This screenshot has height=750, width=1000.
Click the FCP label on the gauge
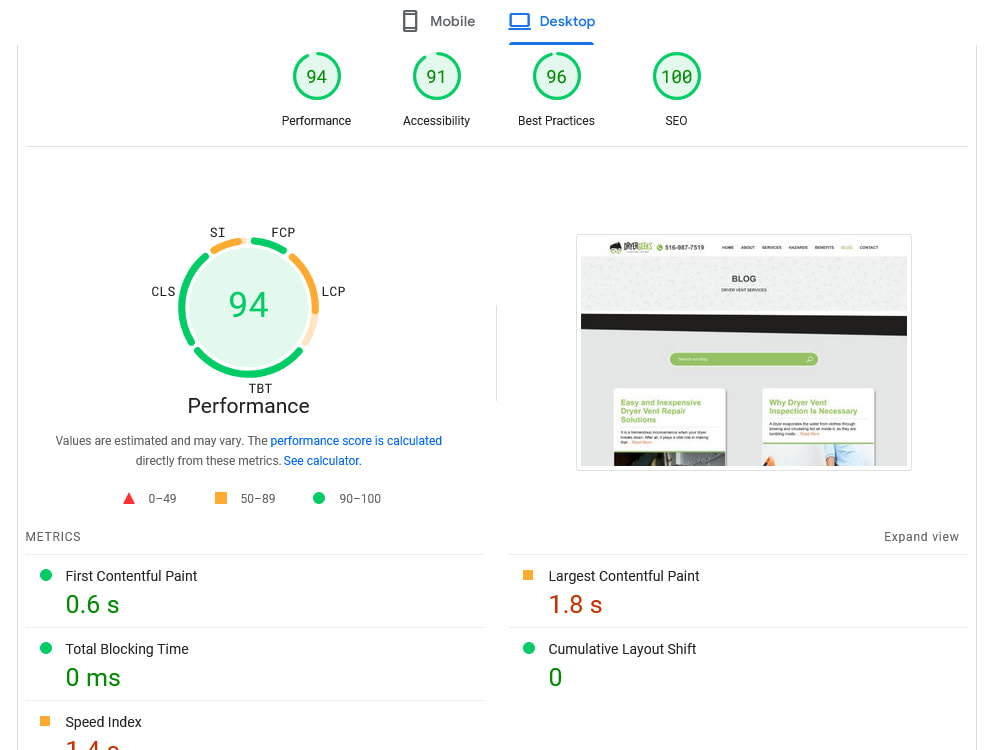(x=283, y=232)
